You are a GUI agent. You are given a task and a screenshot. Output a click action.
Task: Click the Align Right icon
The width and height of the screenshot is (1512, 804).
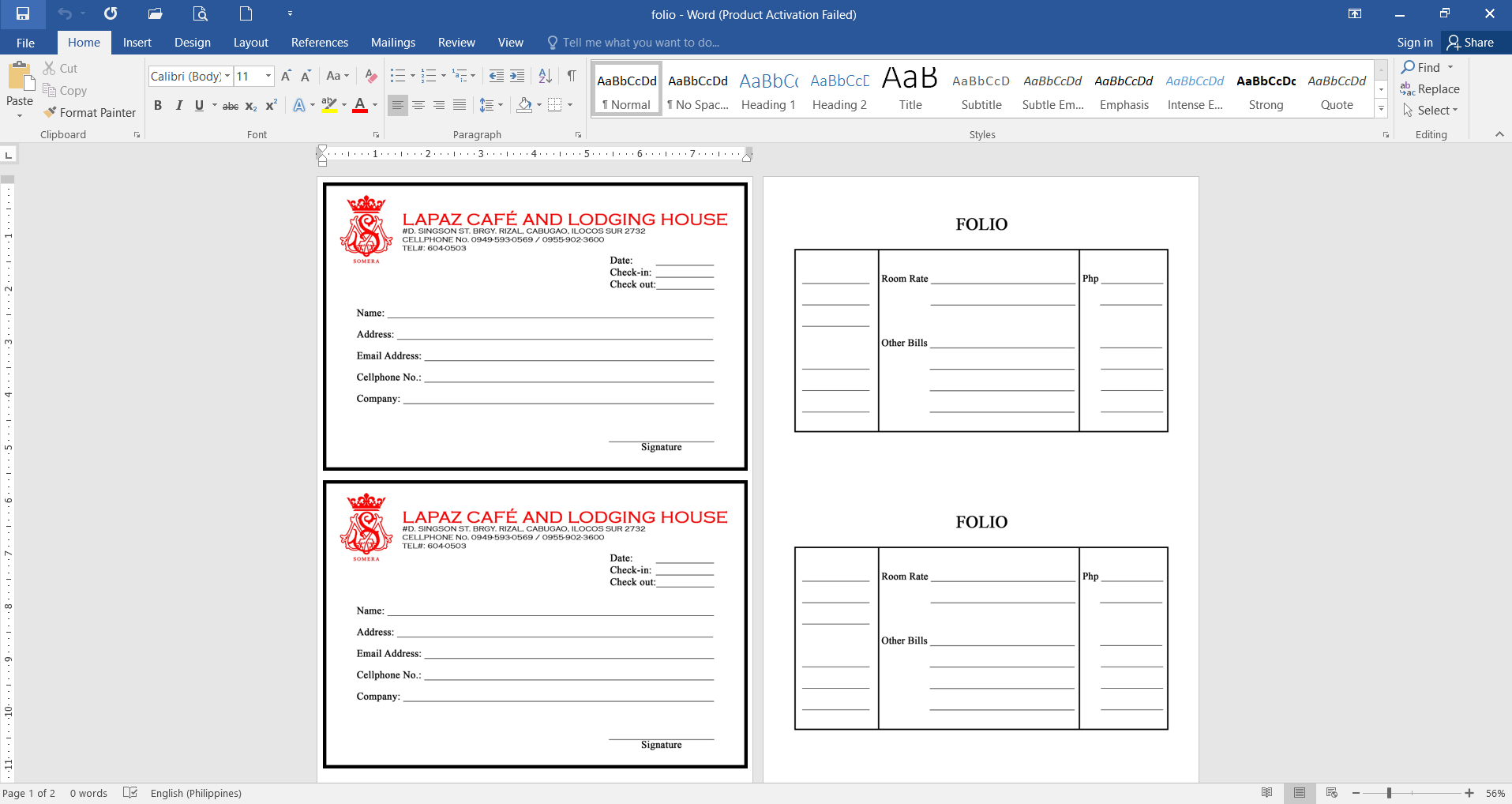[439, 105]
